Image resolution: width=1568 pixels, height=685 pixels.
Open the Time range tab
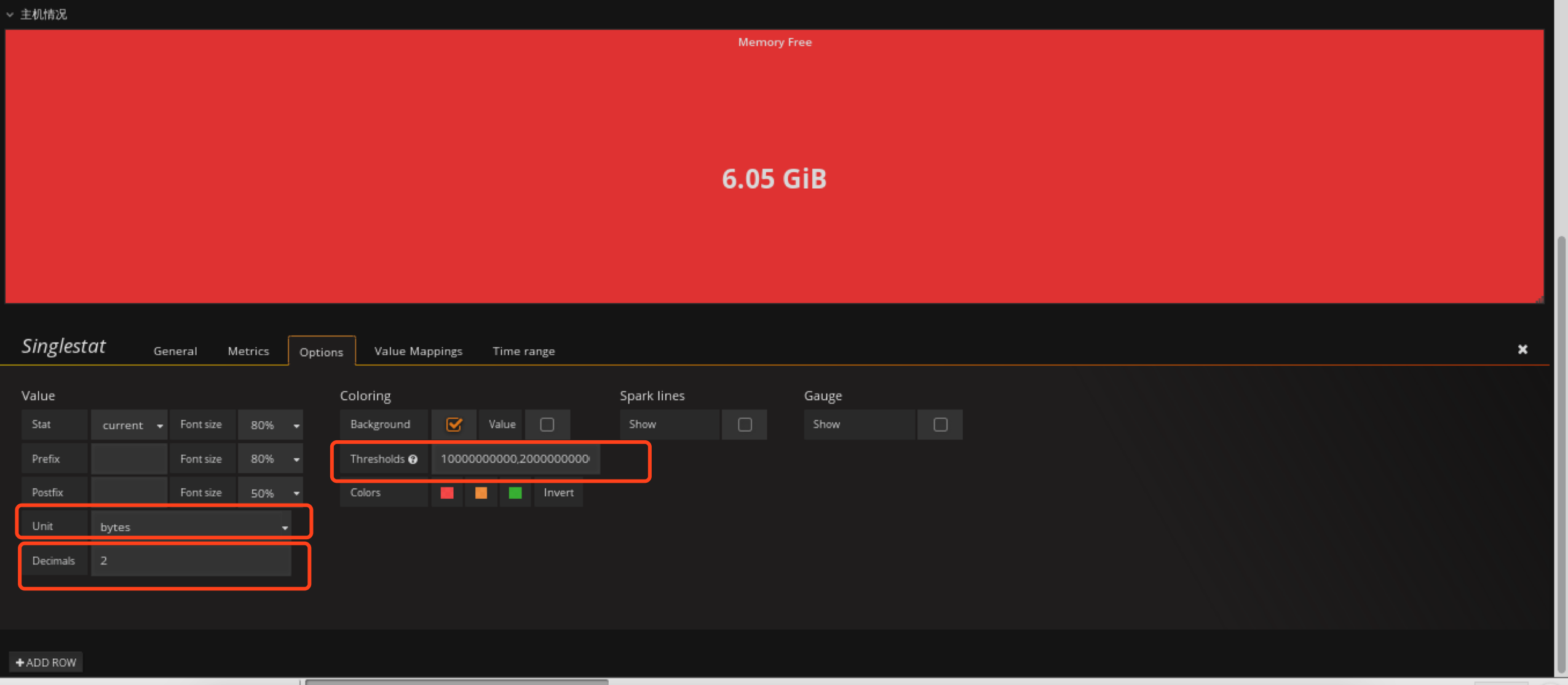point(523,351)
